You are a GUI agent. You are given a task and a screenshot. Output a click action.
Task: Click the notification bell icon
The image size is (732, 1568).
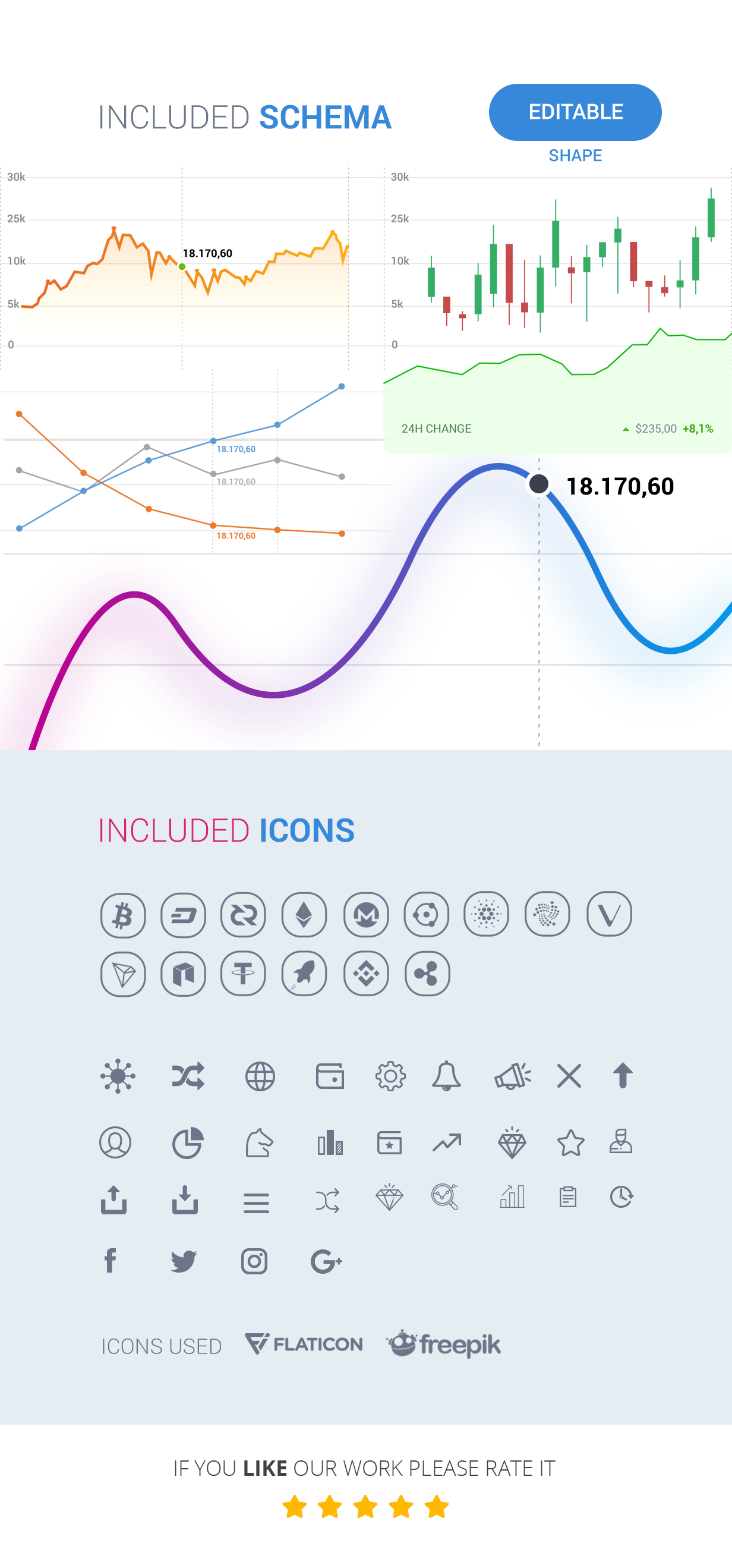[446, 1076]
